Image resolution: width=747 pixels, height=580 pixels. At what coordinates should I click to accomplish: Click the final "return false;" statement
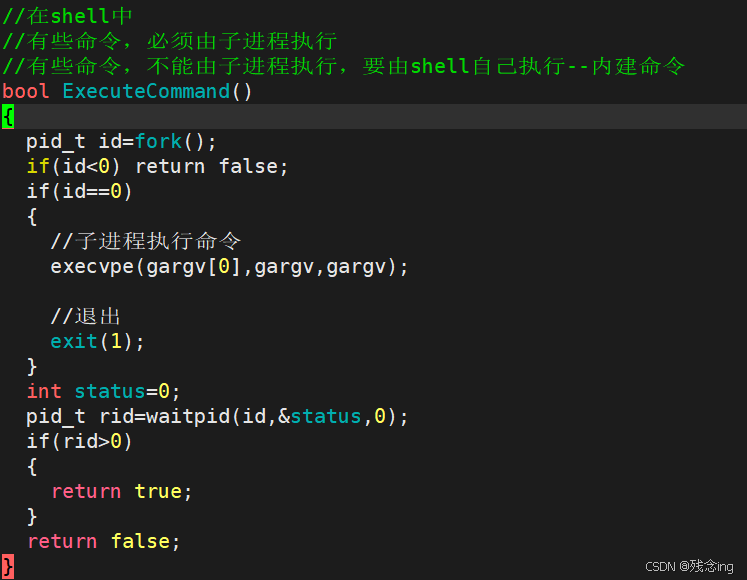click(103, 541)
